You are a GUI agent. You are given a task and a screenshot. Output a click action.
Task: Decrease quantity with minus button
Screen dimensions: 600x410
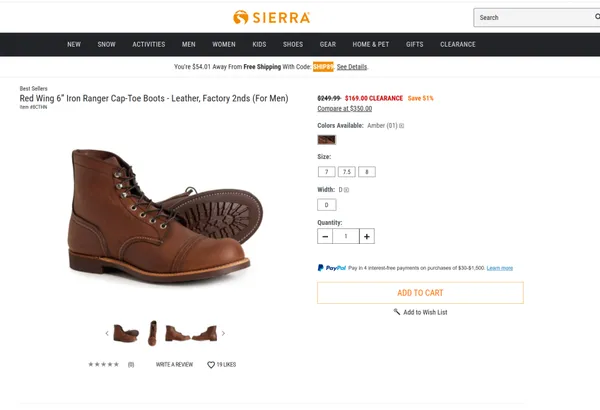click(x=325, y=237)
